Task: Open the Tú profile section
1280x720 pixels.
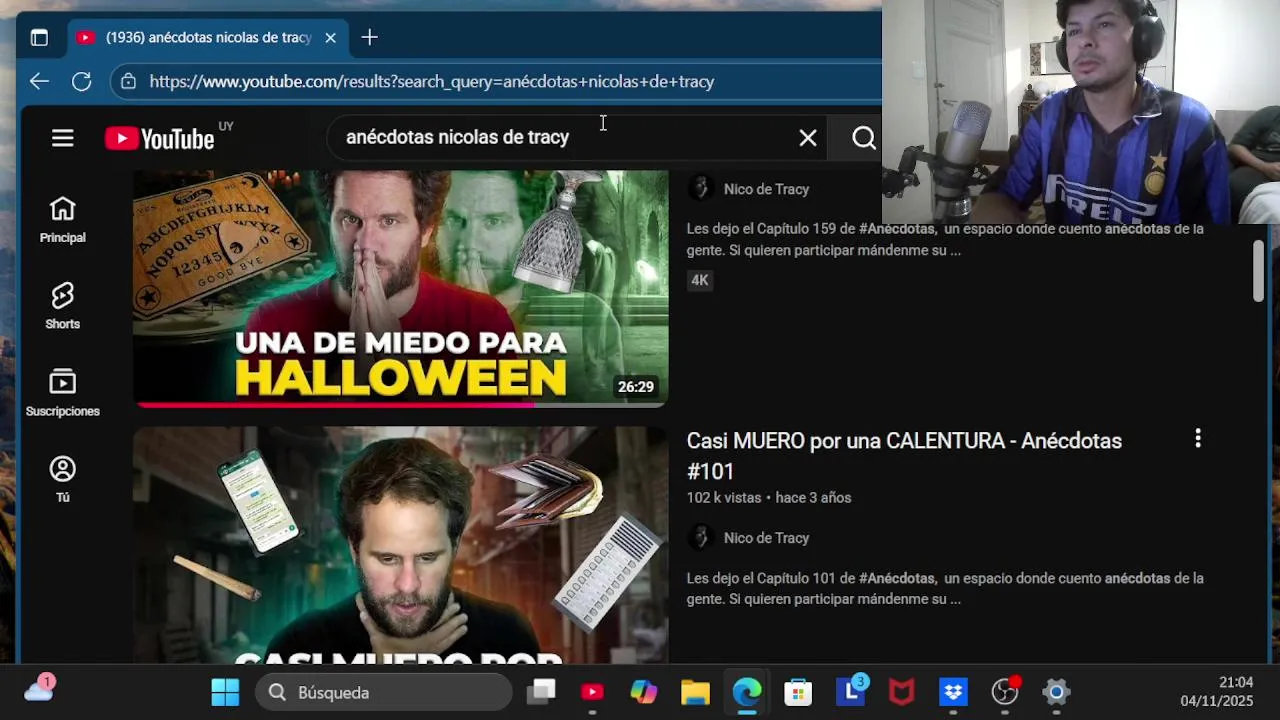Action: click(63, 480)
